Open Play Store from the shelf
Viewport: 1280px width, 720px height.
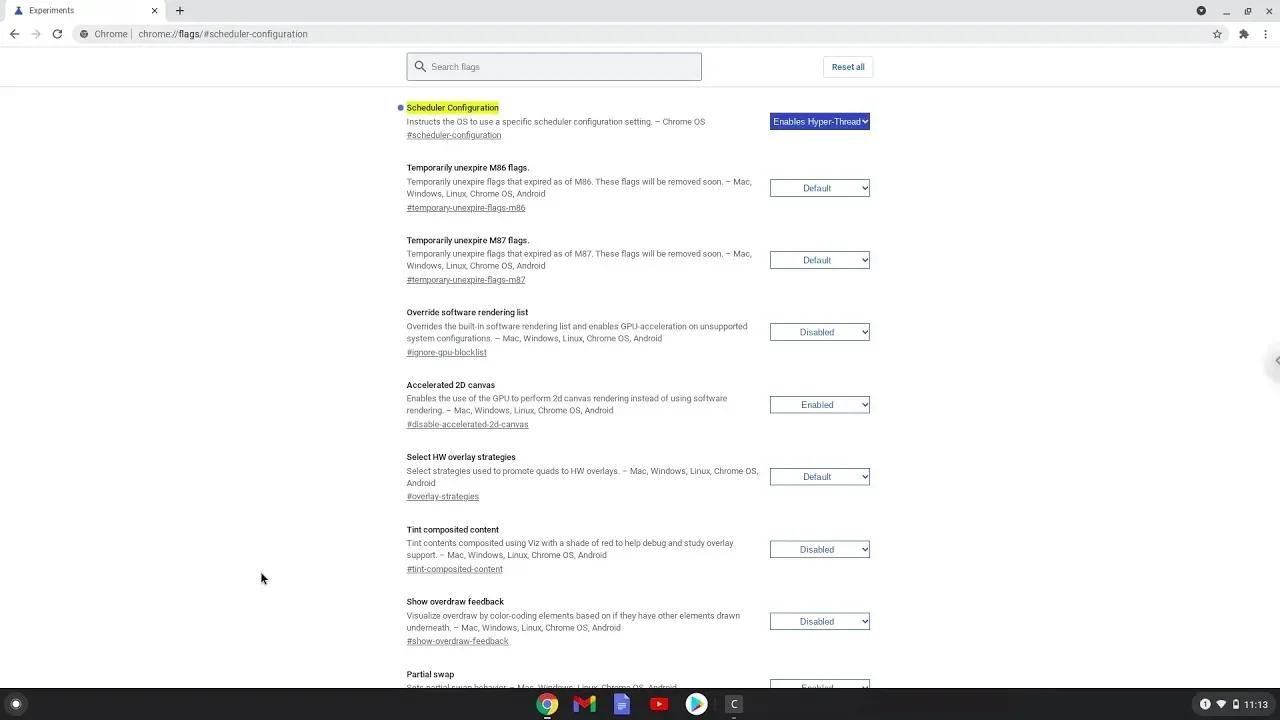(696, 704)
